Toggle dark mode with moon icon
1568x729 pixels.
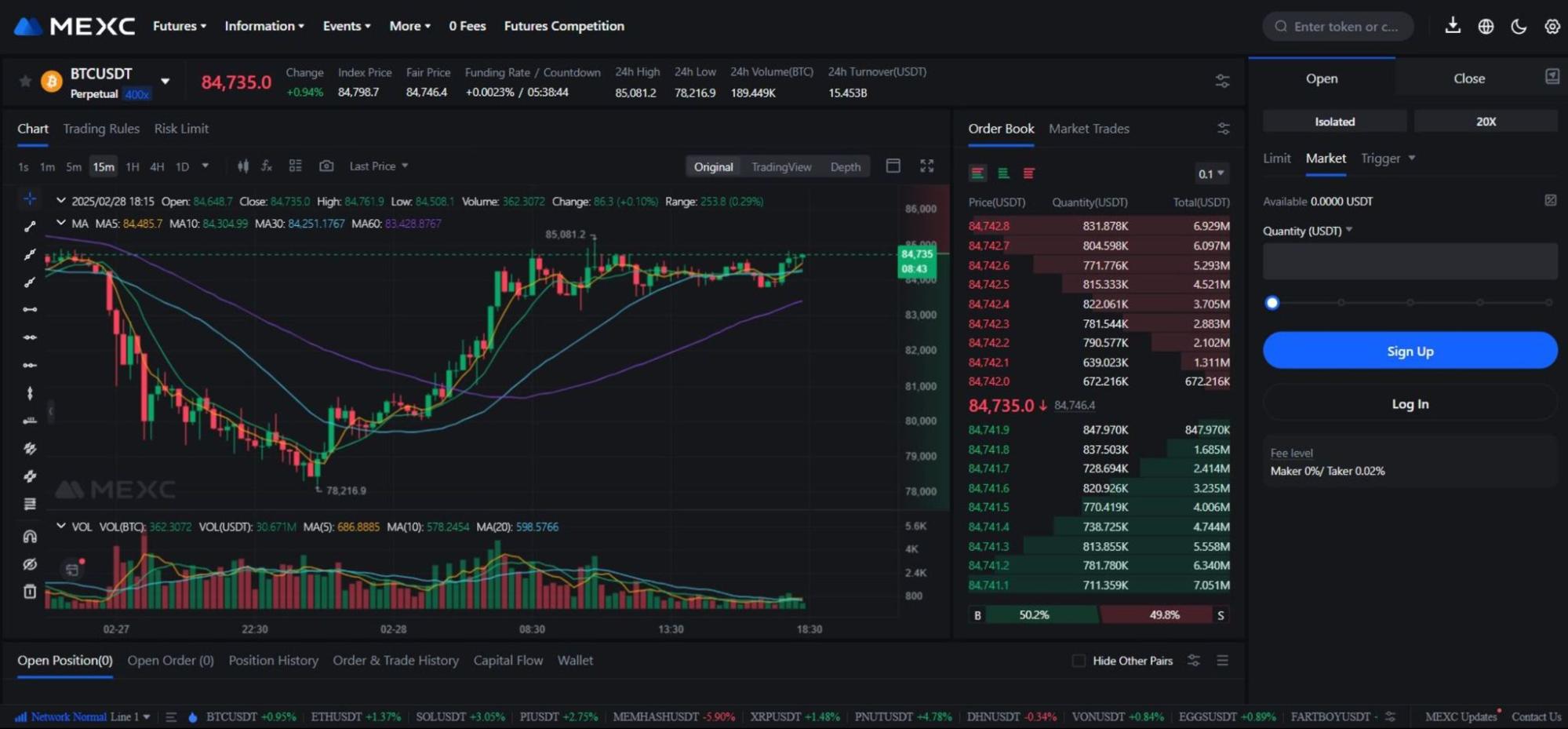coord(1519,27)
